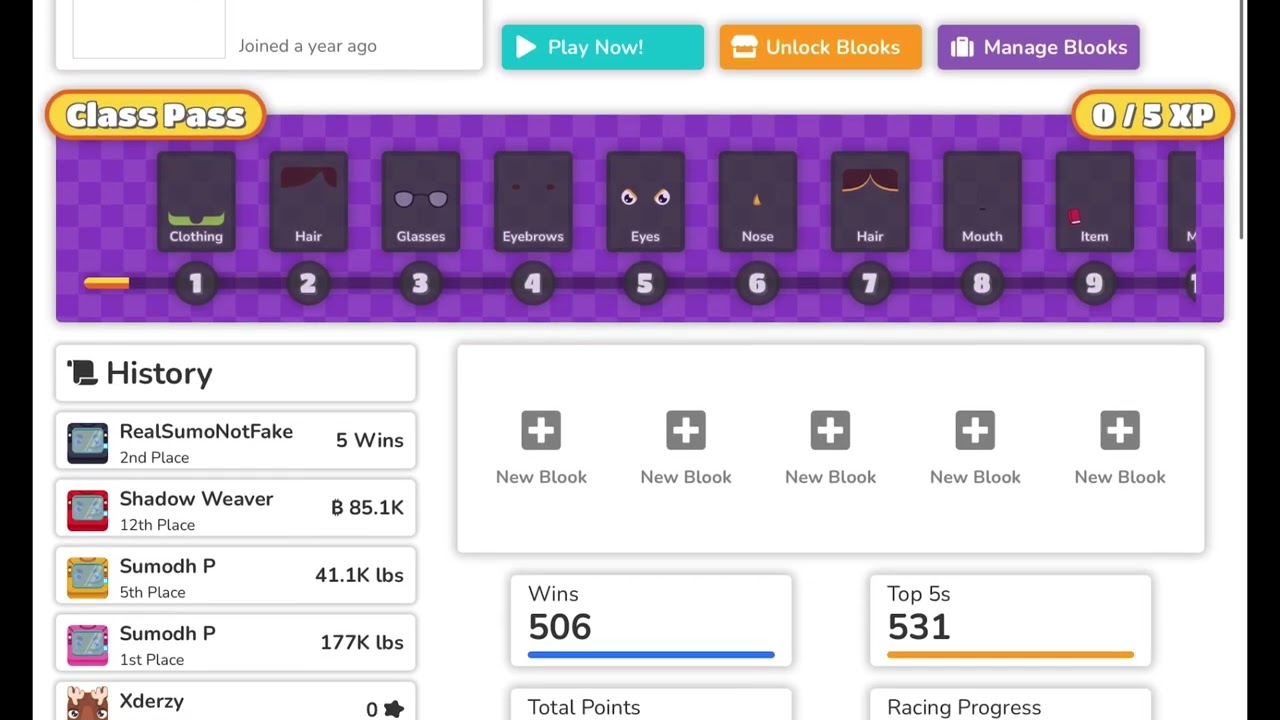Click the Wins stat card
Screen dimensions: 1280x720
pos(651,620)
